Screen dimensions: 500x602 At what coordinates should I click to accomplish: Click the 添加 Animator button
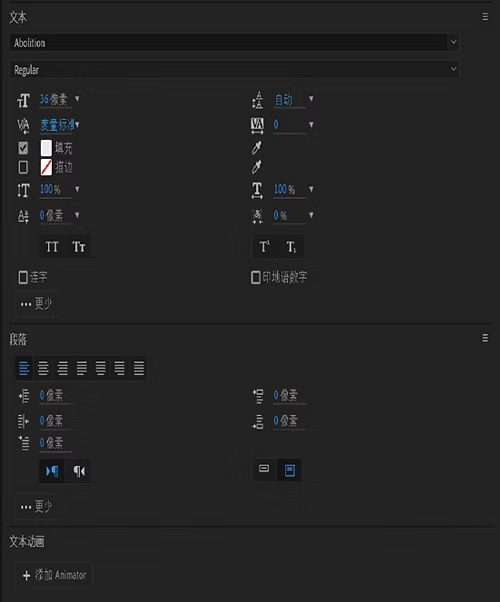click(x=54, y=575)
